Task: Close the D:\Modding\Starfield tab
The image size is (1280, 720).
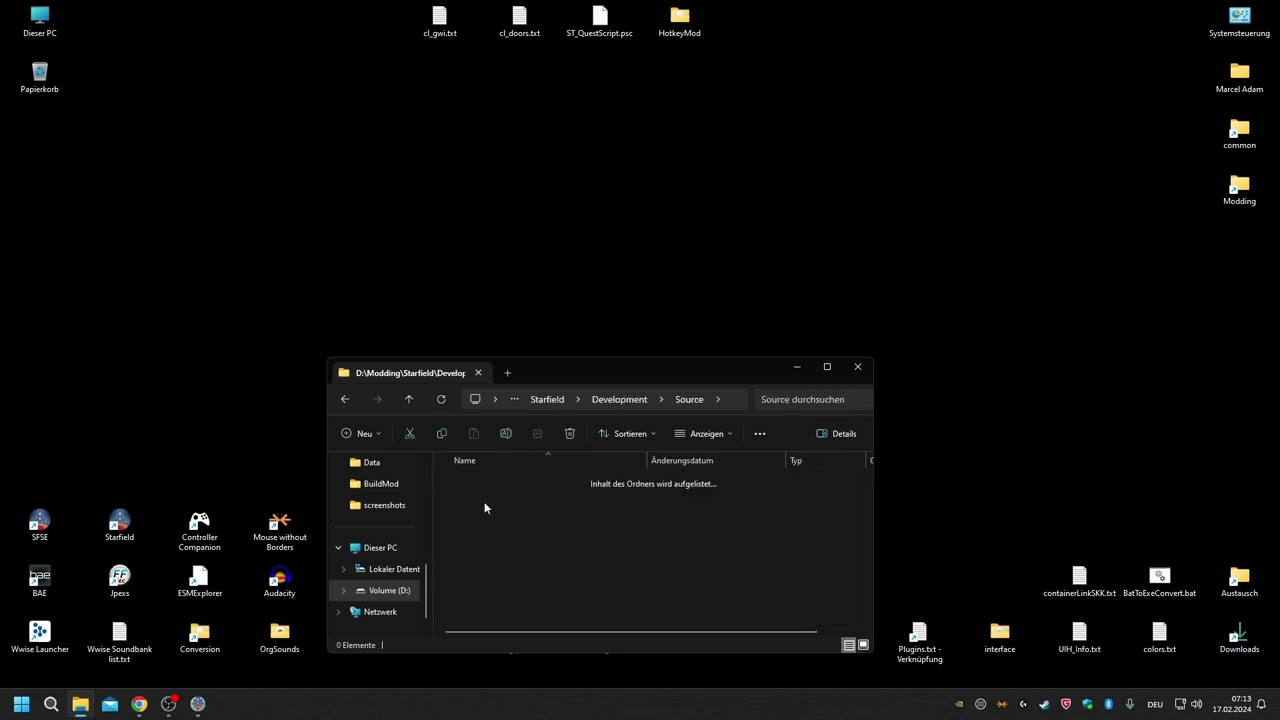Action: point(478,373)
